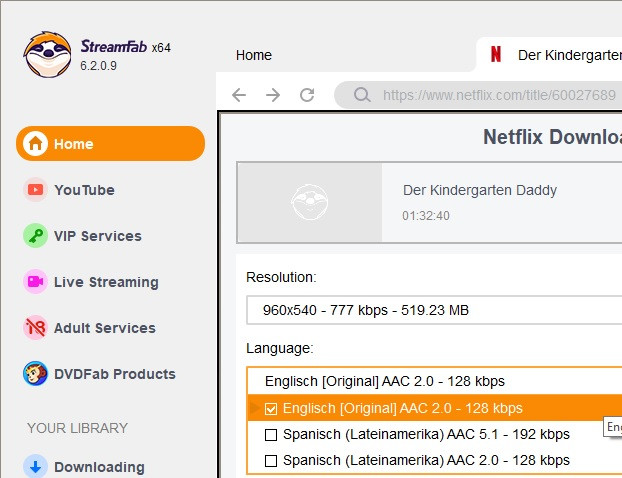The height and width of the screenshot is (478, 622).
Task: Enable Spanisch (Lateinamerika) AAC 2.0 track
Action: pos(271,460)
